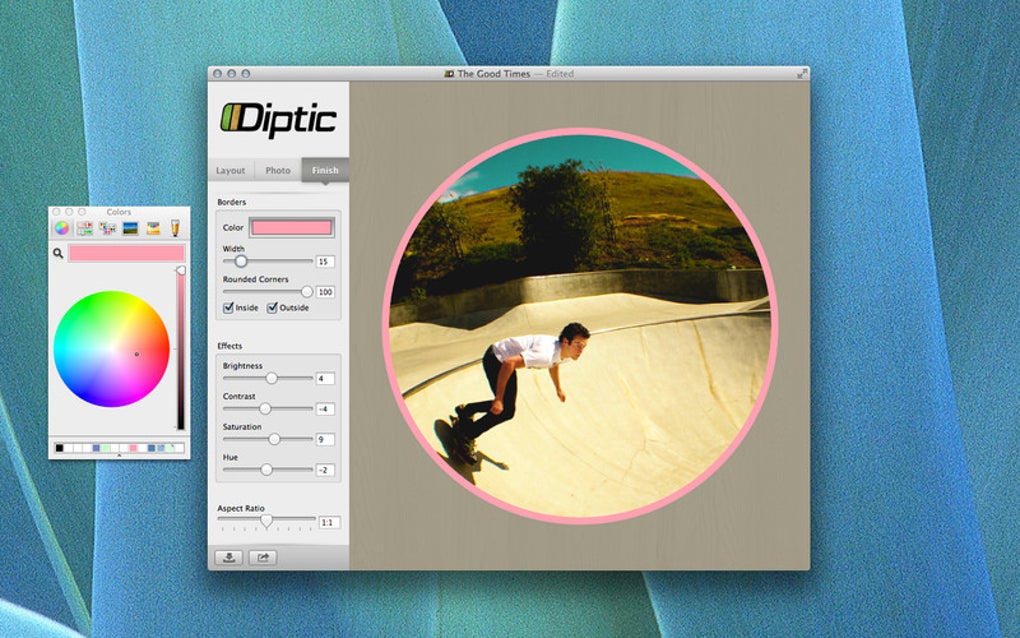Click the Contrast slider handle

pos(265,408)
